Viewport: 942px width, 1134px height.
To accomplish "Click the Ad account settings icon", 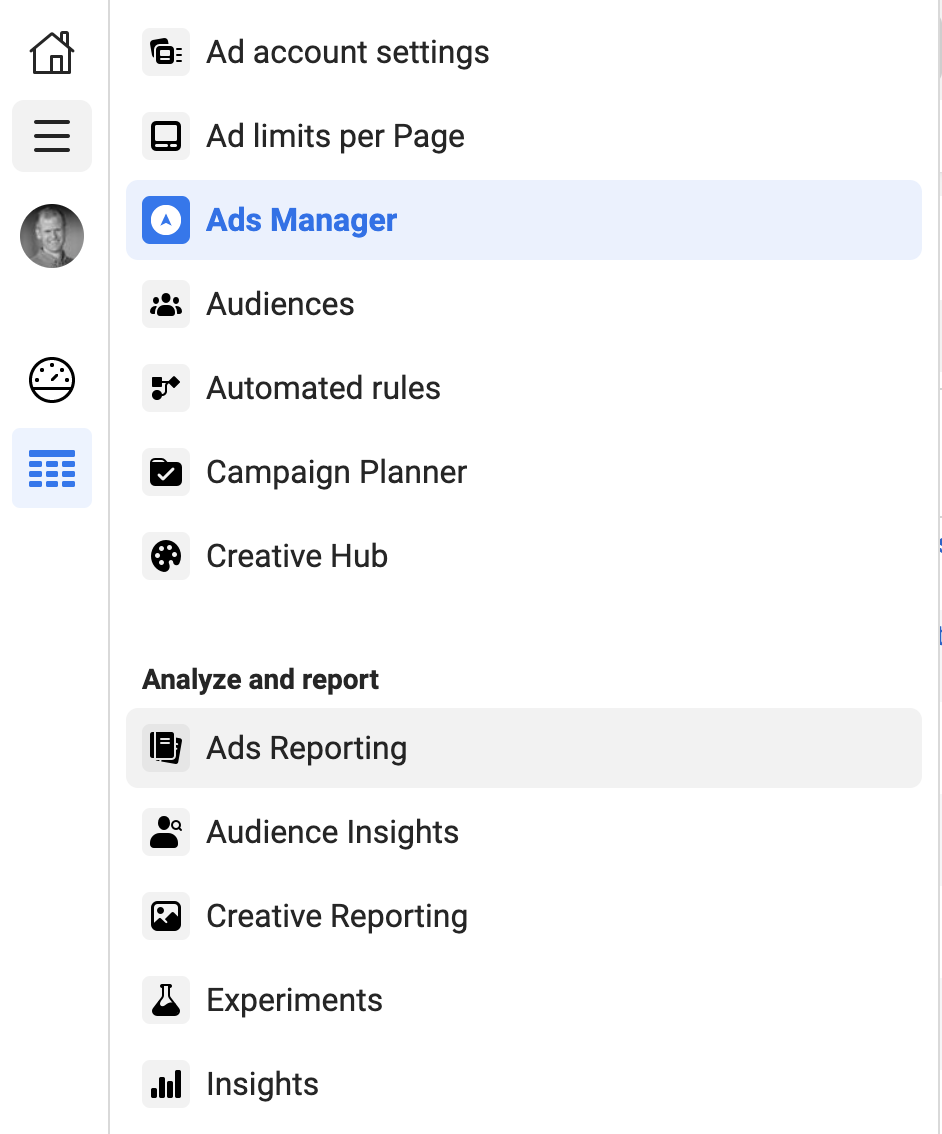I will click(166, 52).
